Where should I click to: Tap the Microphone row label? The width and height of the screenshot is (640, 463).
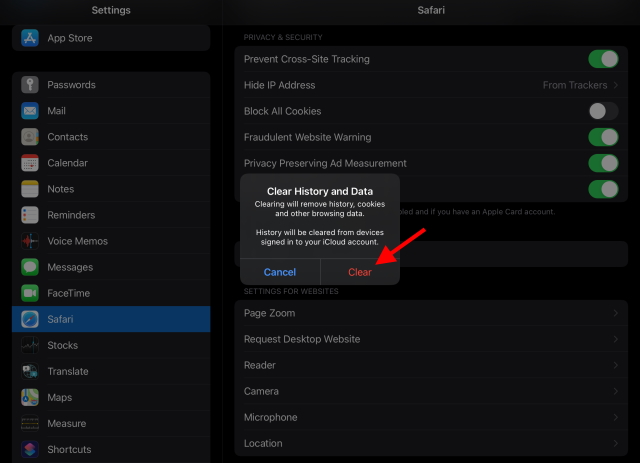pyautogui.click(x=271, y=417)
